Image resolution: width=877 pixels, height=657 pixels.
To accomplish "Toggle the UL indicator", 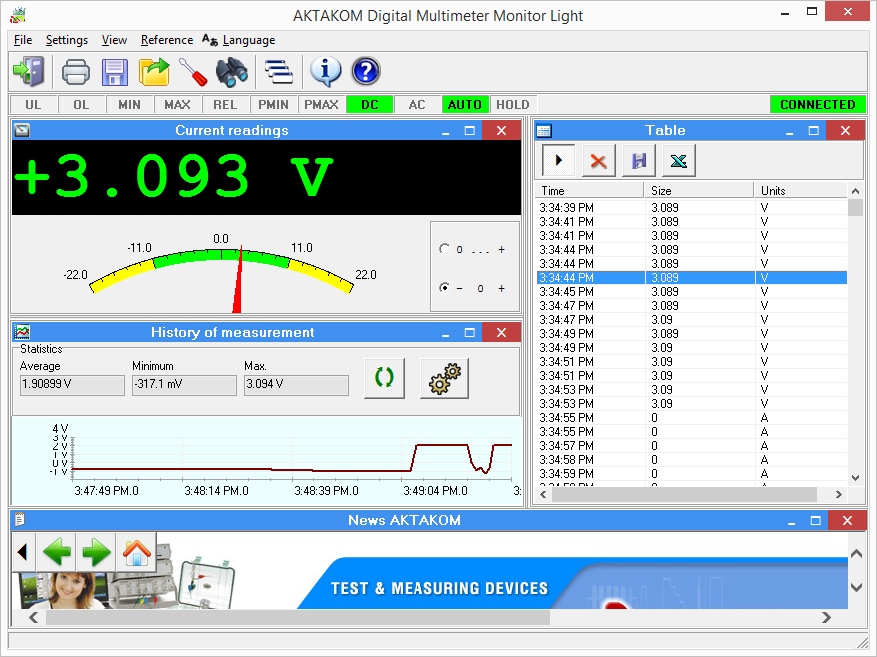I will coord(33,105).
